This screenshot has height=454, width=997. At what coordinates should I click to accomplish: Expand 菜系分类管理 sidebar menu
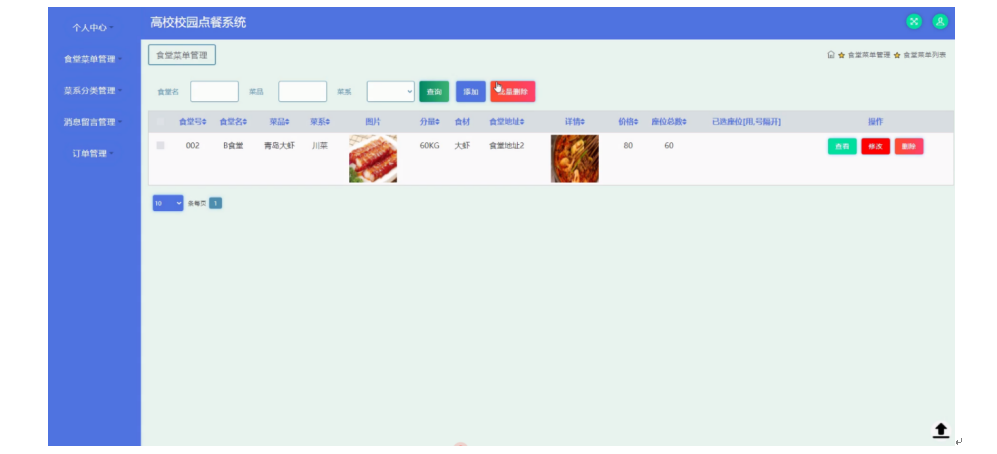tap(93, 90)
